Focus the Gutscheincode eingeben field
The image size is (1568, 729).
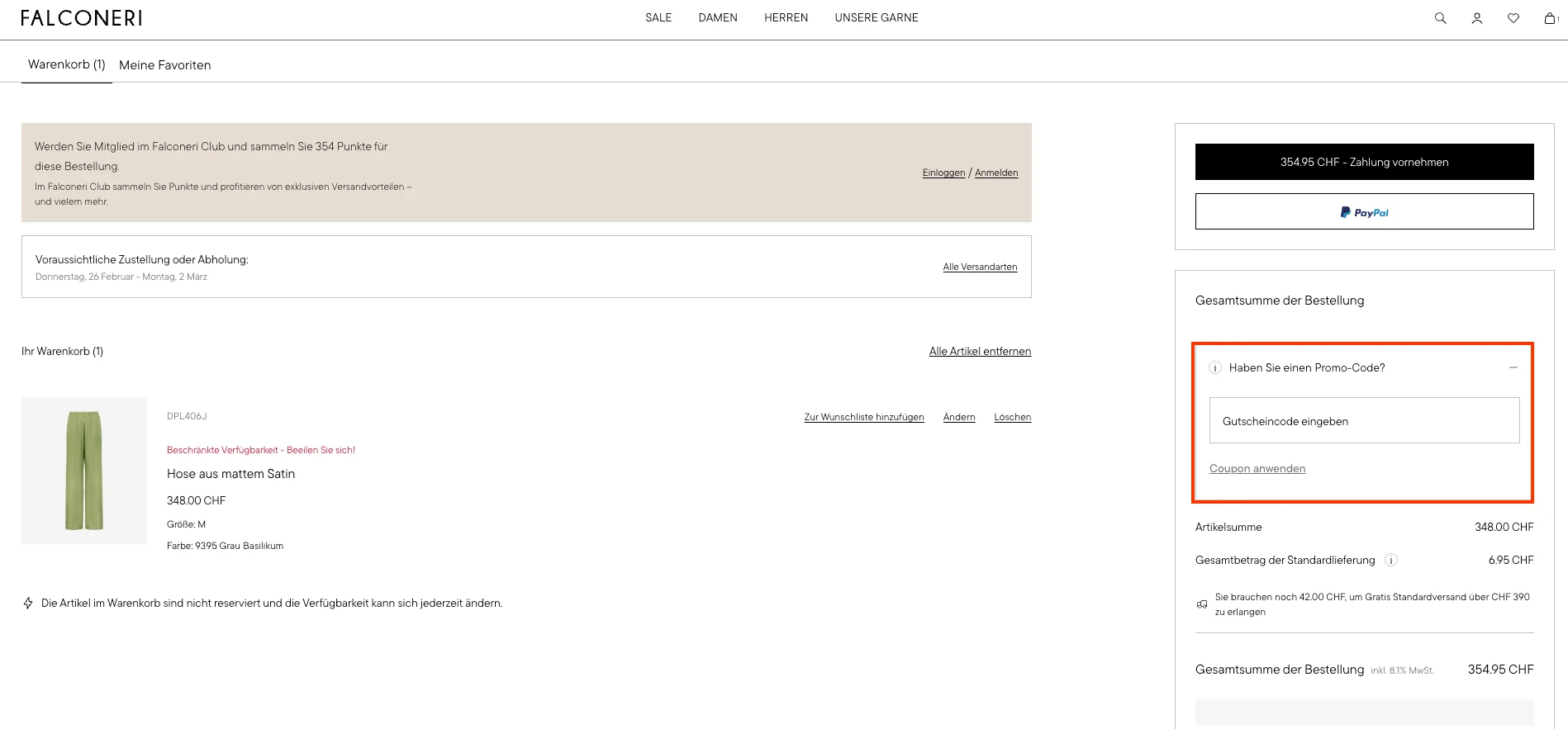coord(1364,421)
